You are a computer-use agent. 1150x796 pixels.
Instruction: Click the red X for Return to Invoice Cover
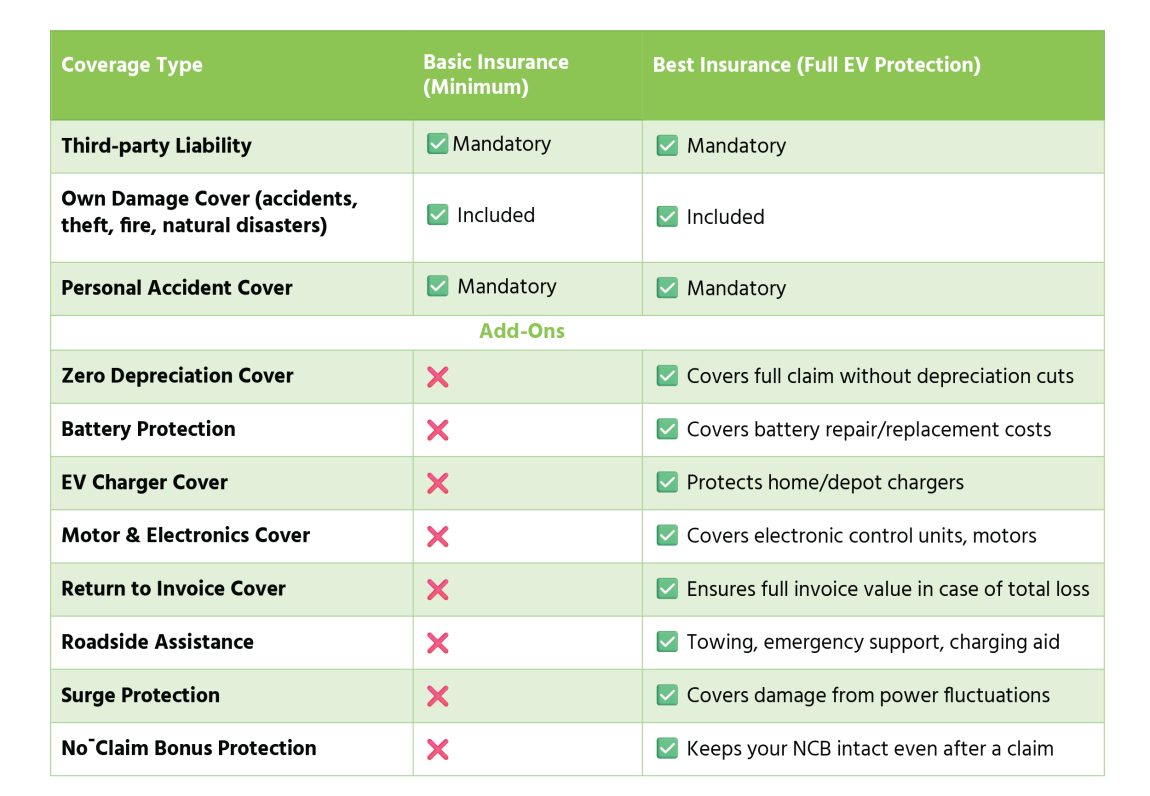(x=437, y=589)
